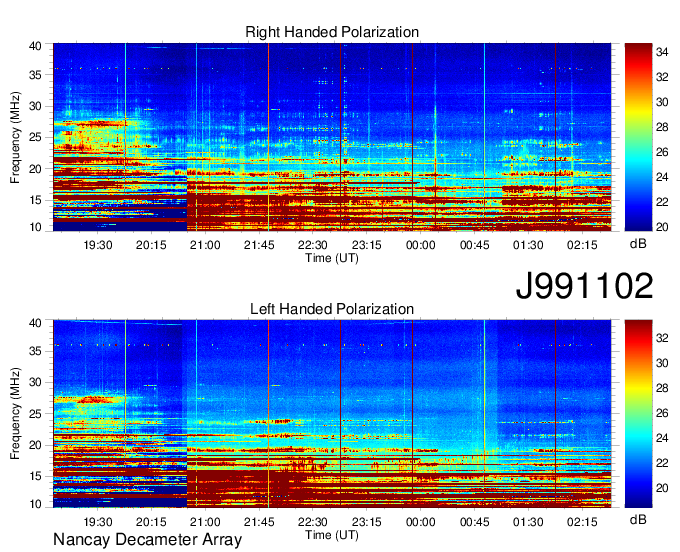Viewport: 680px width, 552px height.
Task: Click the 35 MHz tick on Right Handed plot
Action: [x=35, y=75]
